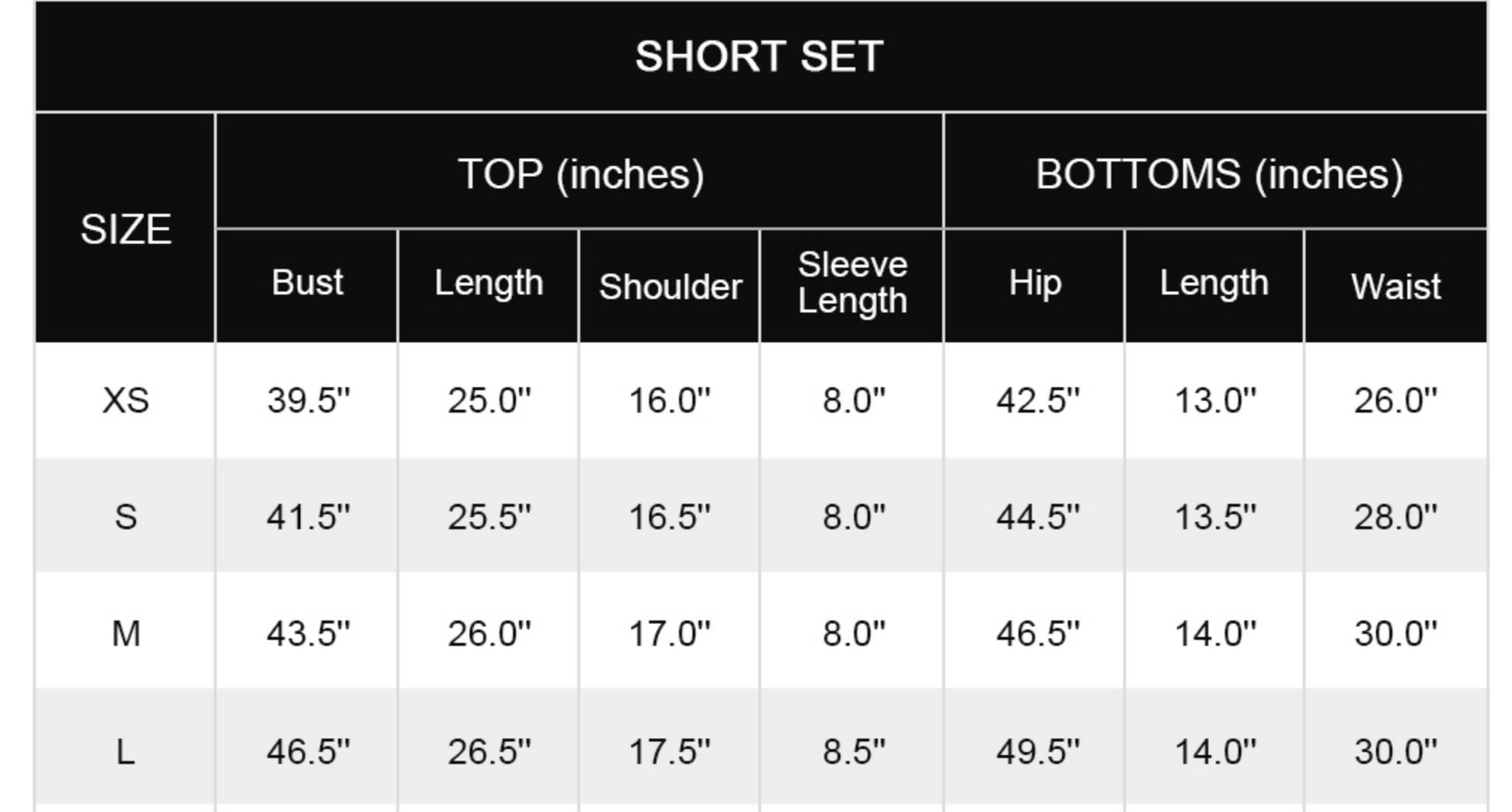The image size is (1512, 812).
Task: Click the XS bust value 39.5"
Action: [x=308, y=401]
